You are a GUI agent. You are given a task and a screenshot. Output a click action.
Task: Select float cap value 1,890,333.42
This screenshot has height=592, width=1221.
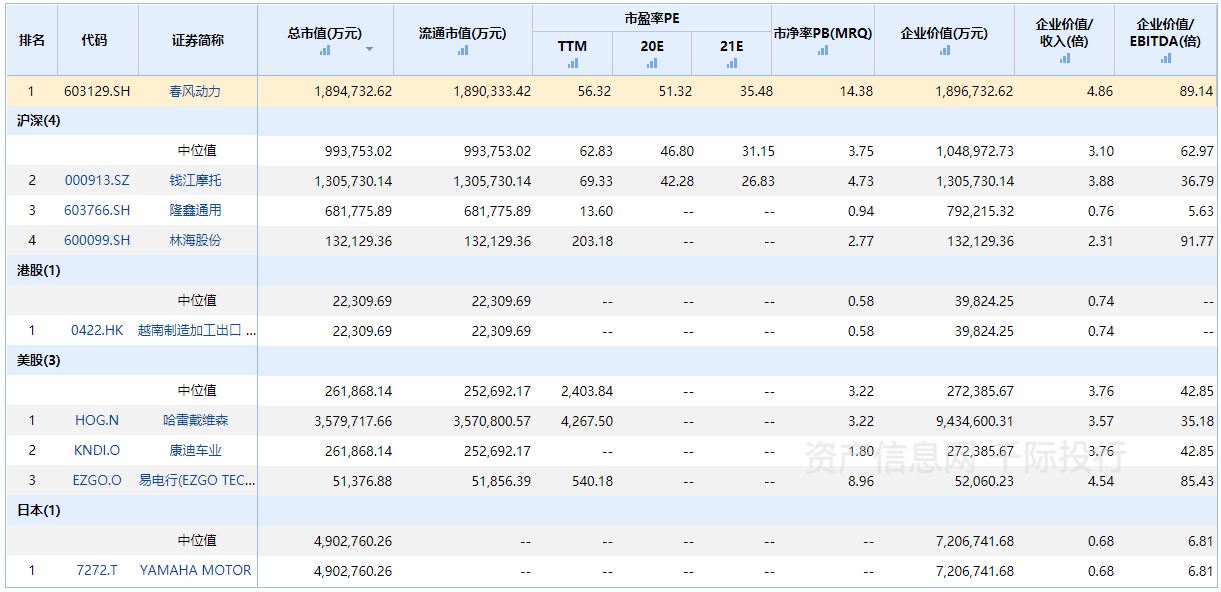coord(492,91)
